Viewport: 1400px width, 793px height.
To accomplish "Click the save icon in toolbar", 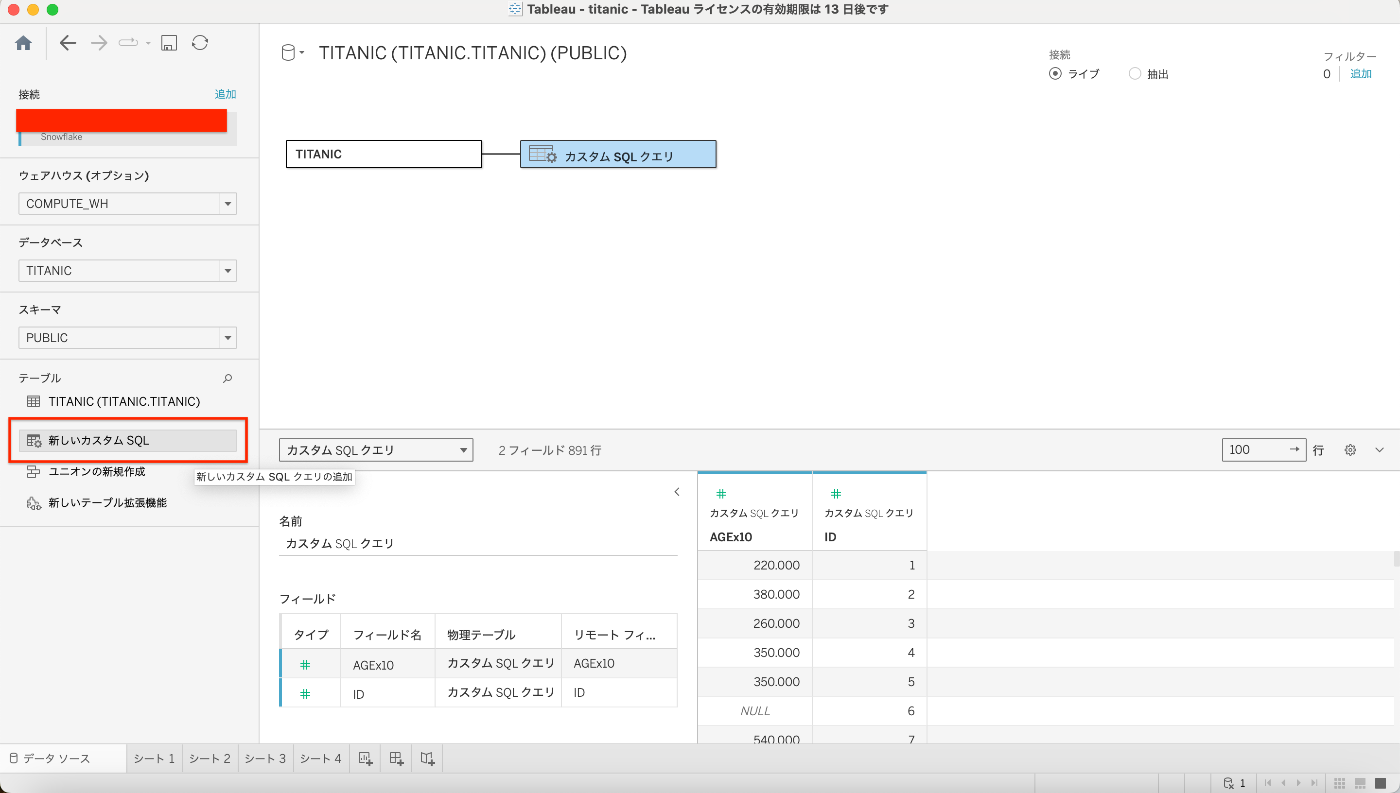I will 169,43.
